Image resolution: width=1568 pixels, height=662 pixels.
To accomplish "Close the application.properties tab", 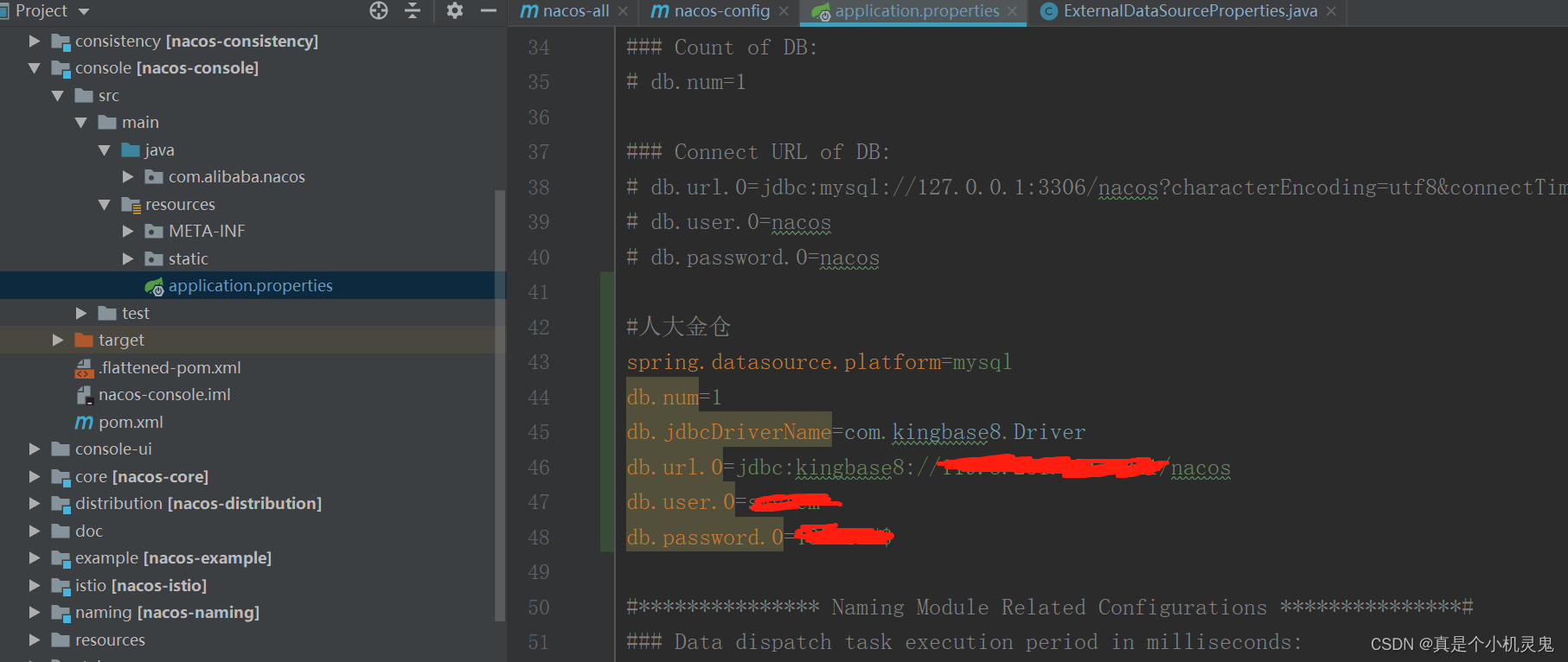I will (1012, 11).
